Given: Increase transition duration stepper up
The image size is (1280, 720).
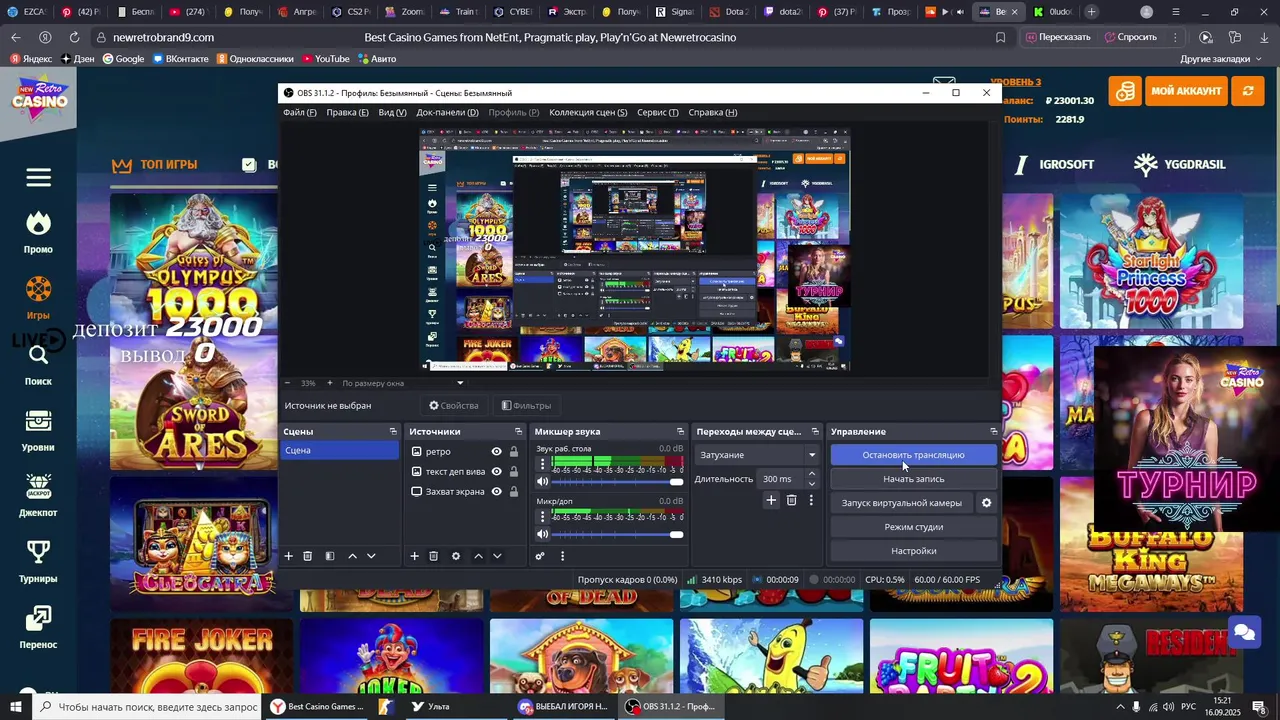Looking at the screenshot, I should pos(811,474).
